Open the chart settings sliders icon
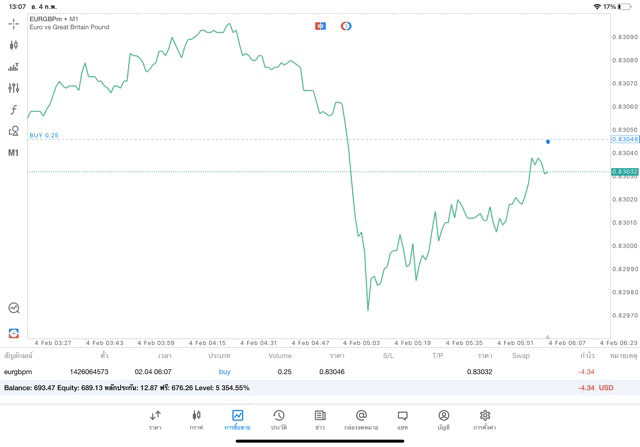This screenshot has height=447, width=640. coord(14,88)
